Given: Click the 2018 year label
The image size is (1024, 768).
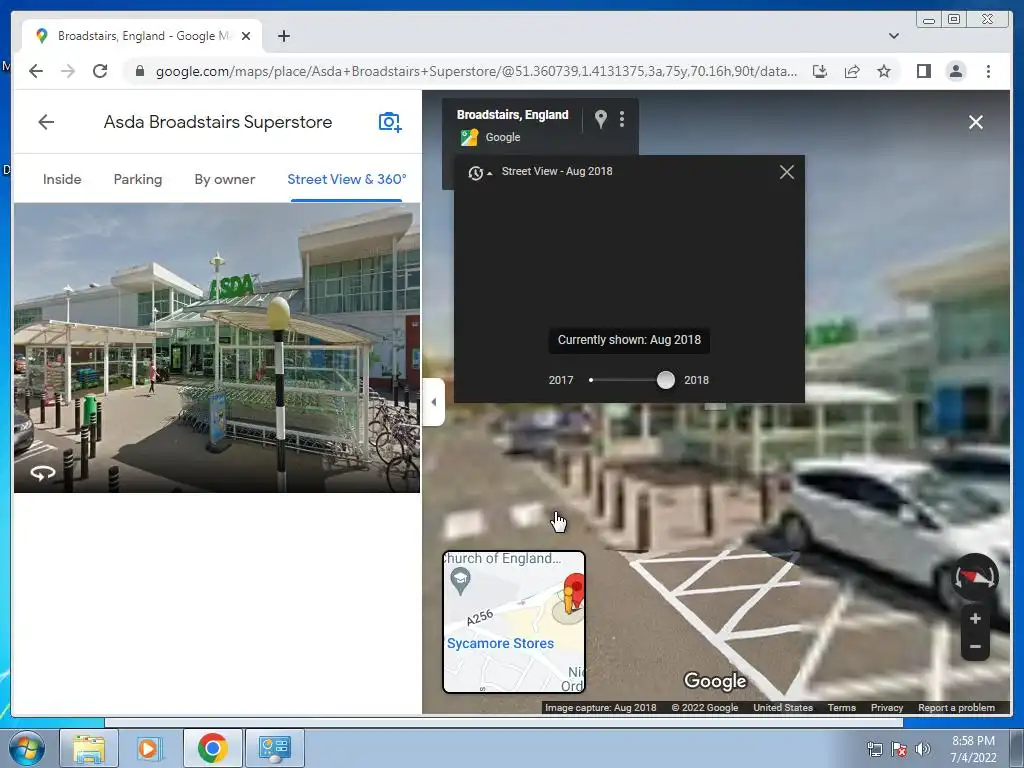Looking at the screenshot, I should [x=696, y=380].
